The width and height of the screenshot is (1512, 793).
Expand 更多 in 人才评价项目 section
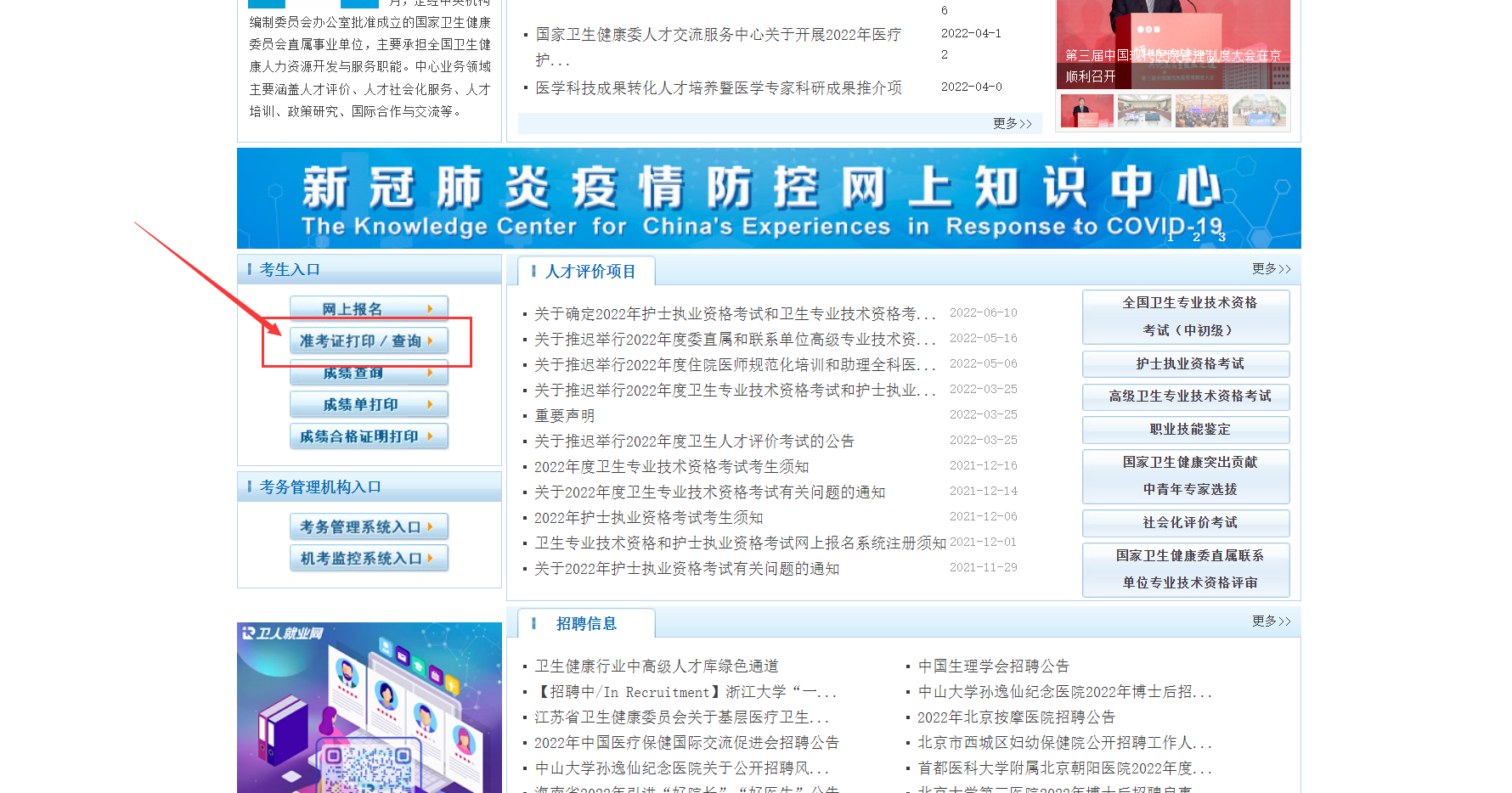click(1271, 269)
